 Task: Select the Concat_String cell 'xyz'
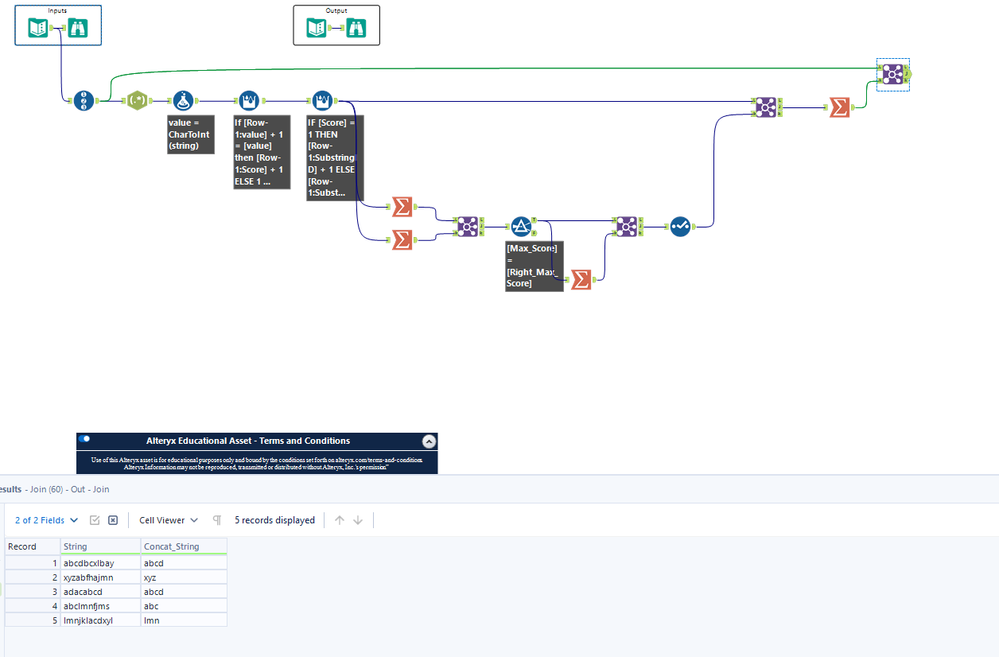click(184, 577)
